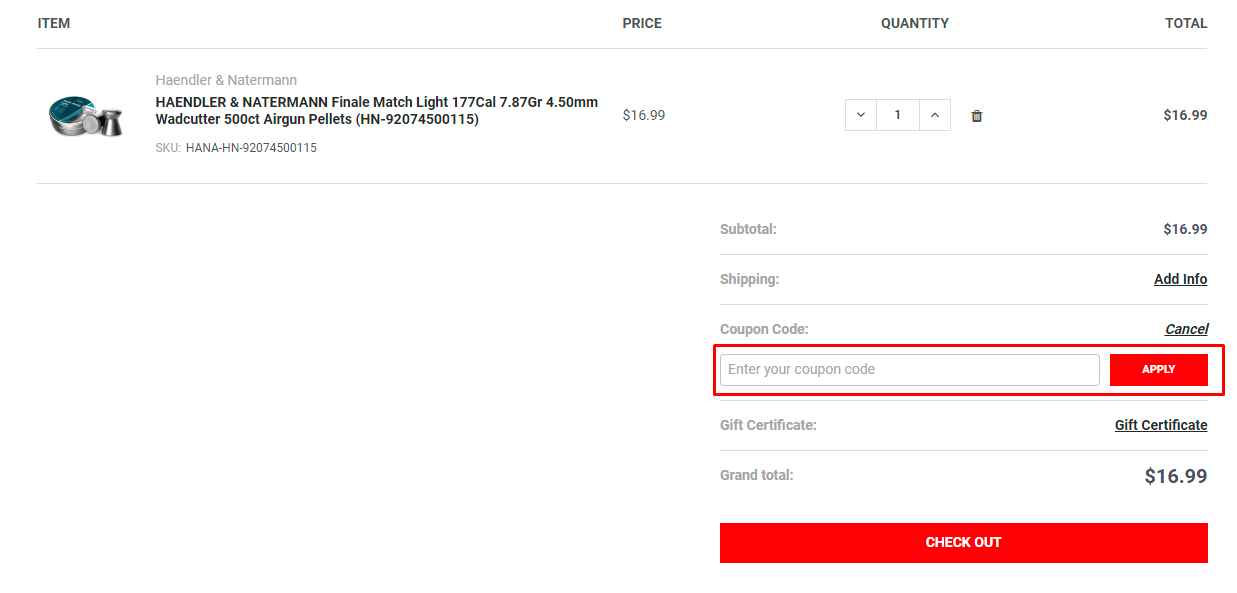Viewport: 1237px width, 593px height.
Task: Open the Gift Certificate link
Action: pos(1161,425)
